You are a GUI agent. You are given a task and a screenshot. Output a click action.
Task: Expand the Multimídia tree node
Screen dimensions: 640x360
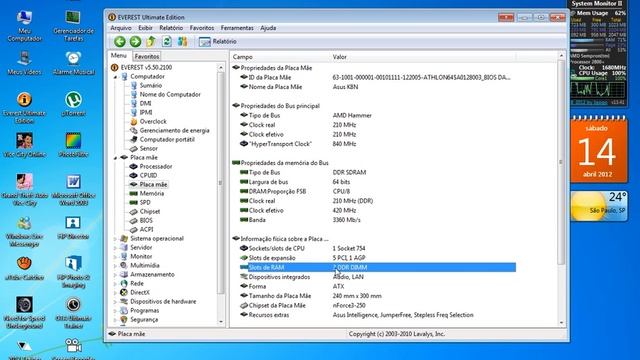(x=115, y=265)
